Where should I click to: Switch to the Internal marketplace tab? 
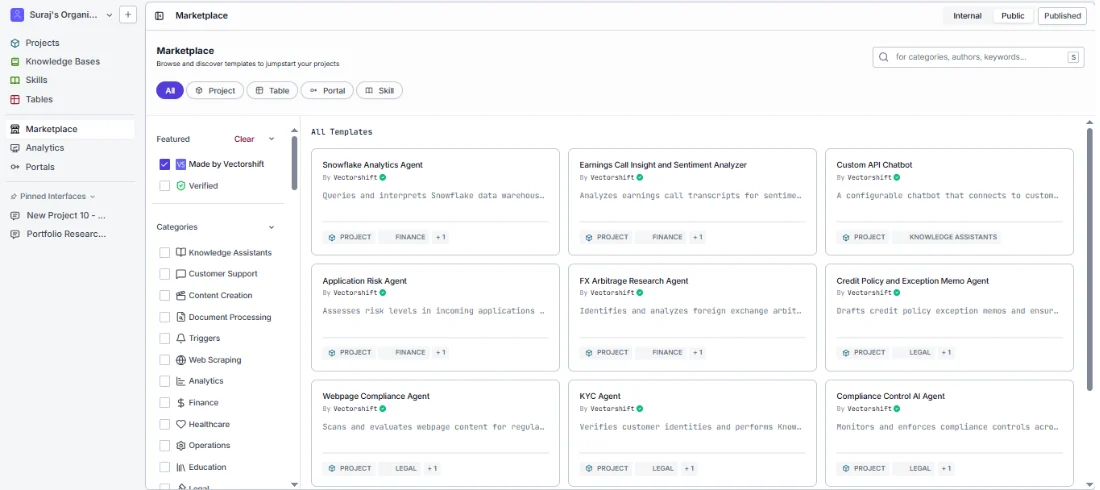click(x=967, y=15)
